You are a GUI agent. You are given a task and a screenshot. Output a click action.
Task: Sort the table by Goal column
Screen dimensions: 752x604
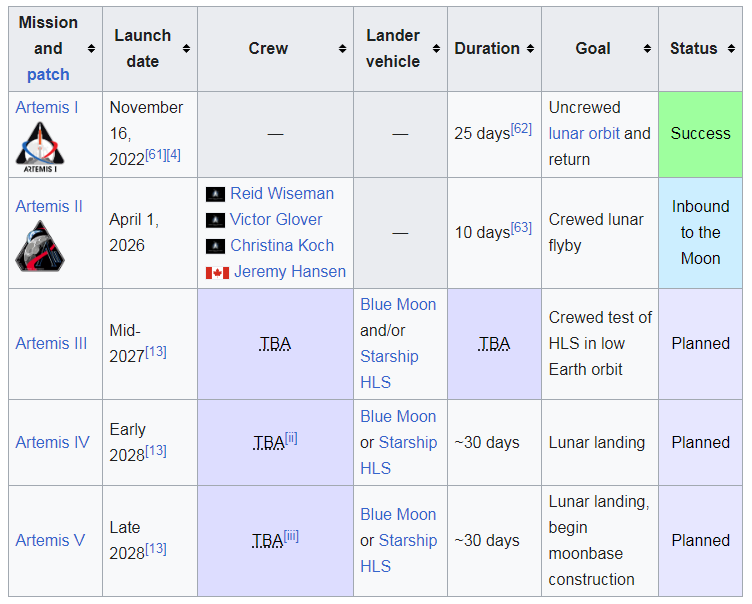pyautogui.click(x=647, y=48)
